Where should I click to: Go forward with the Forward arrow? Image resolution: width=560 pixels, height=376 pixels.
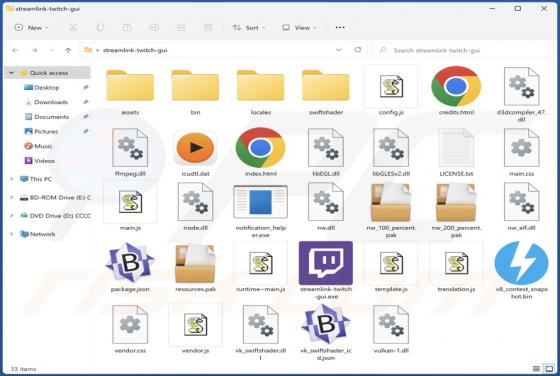coord(35,50)
